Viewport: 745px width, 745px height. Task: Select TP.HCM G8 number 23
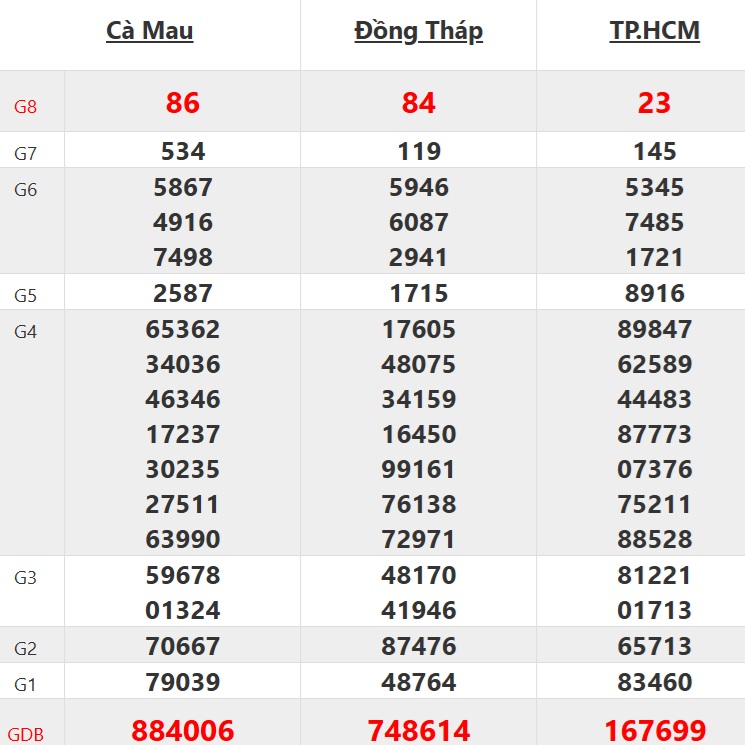pos(654,103)
